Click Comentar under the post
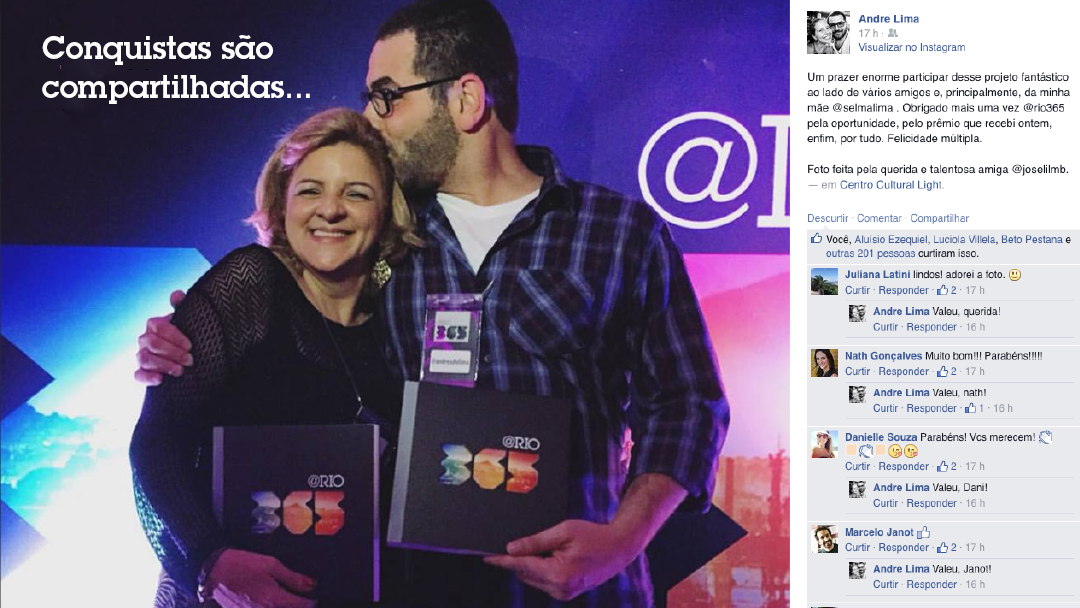This screenshot has height=608, width=1080. click(x=879, y=218)
